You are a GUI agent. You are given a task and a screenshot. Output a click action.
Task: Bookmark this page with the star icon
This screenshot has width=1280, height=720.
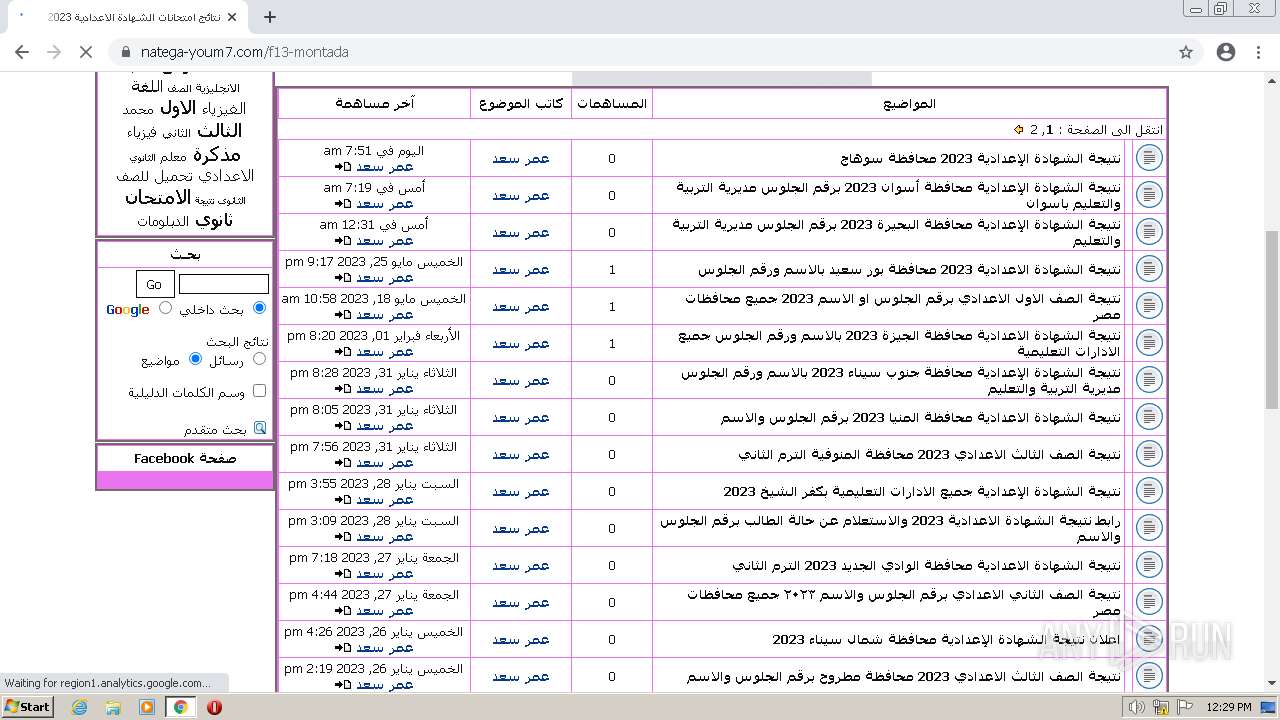coord(1186,52)
